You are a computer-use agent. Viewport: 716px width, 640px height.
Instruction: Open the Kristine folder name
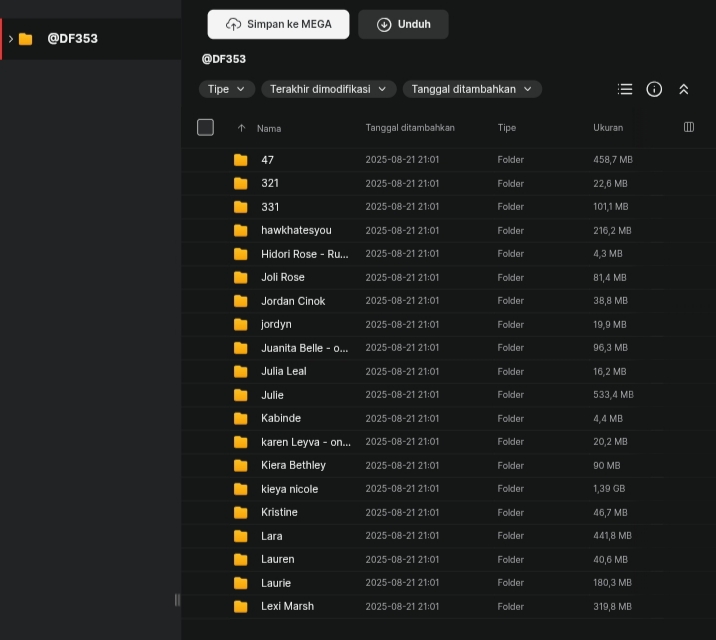279,513
